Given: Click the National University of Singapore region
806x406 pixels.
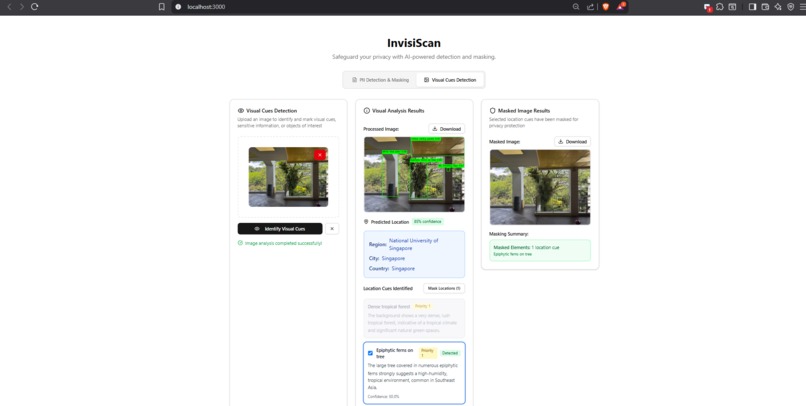Looking at the screenshot, I should point(414,244).
